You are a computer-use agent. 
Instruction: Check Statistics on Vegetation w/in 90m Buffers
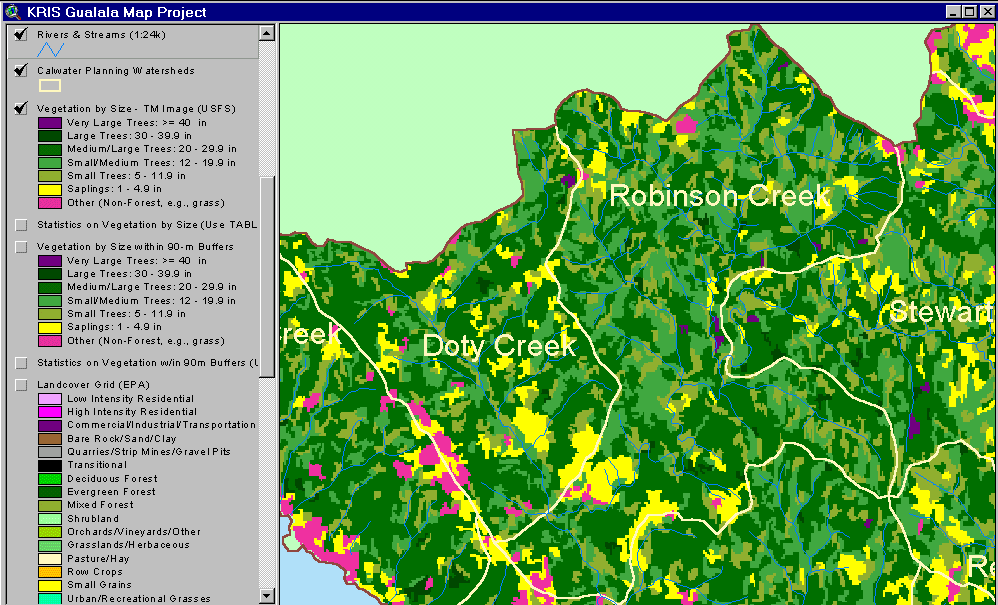22,363
